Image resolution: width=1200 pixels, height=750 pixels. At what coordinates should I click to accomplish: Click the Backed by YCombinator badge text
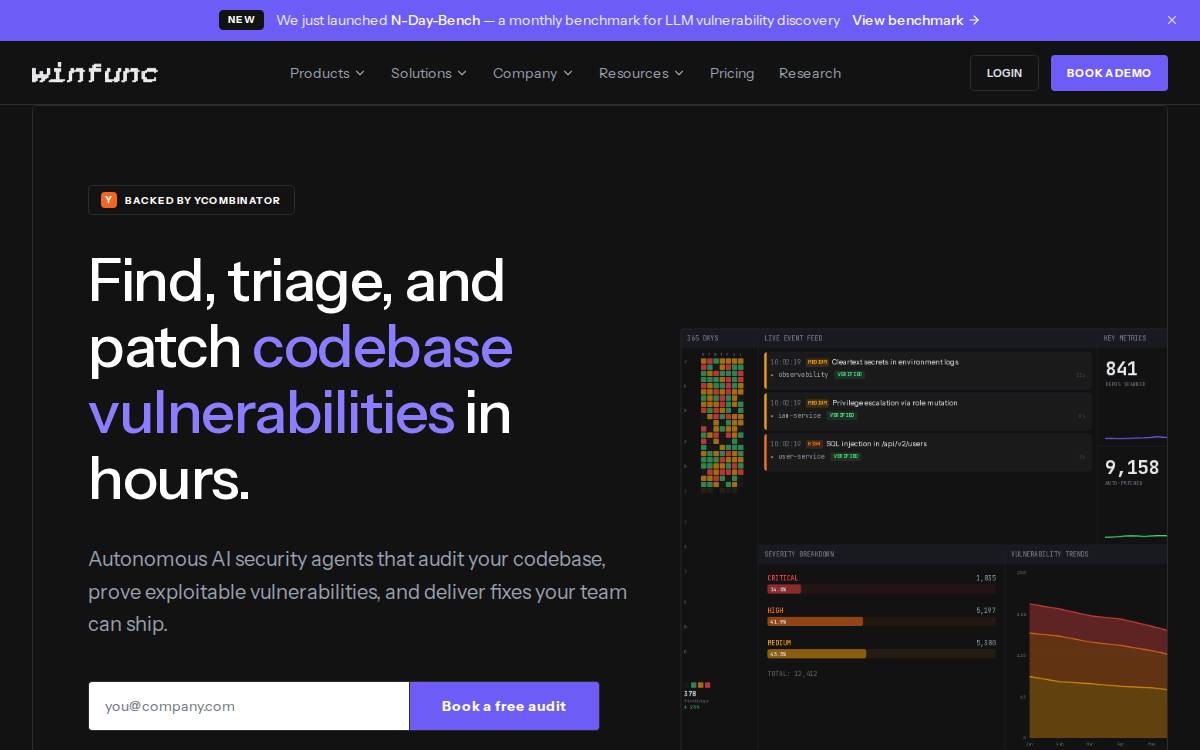202,200
